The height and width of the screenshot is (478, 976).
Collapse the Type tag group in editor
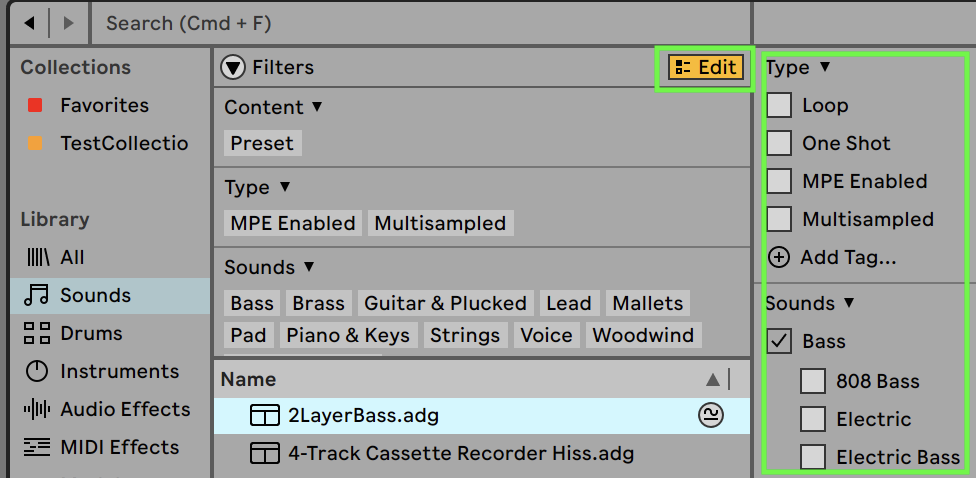[824, 67]
